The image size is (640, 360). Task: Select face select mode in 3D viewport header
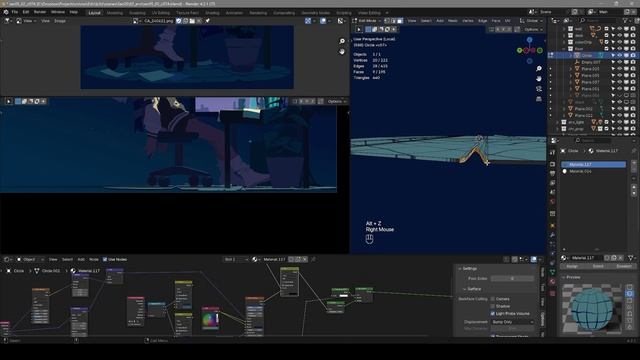tap(400, 20)
